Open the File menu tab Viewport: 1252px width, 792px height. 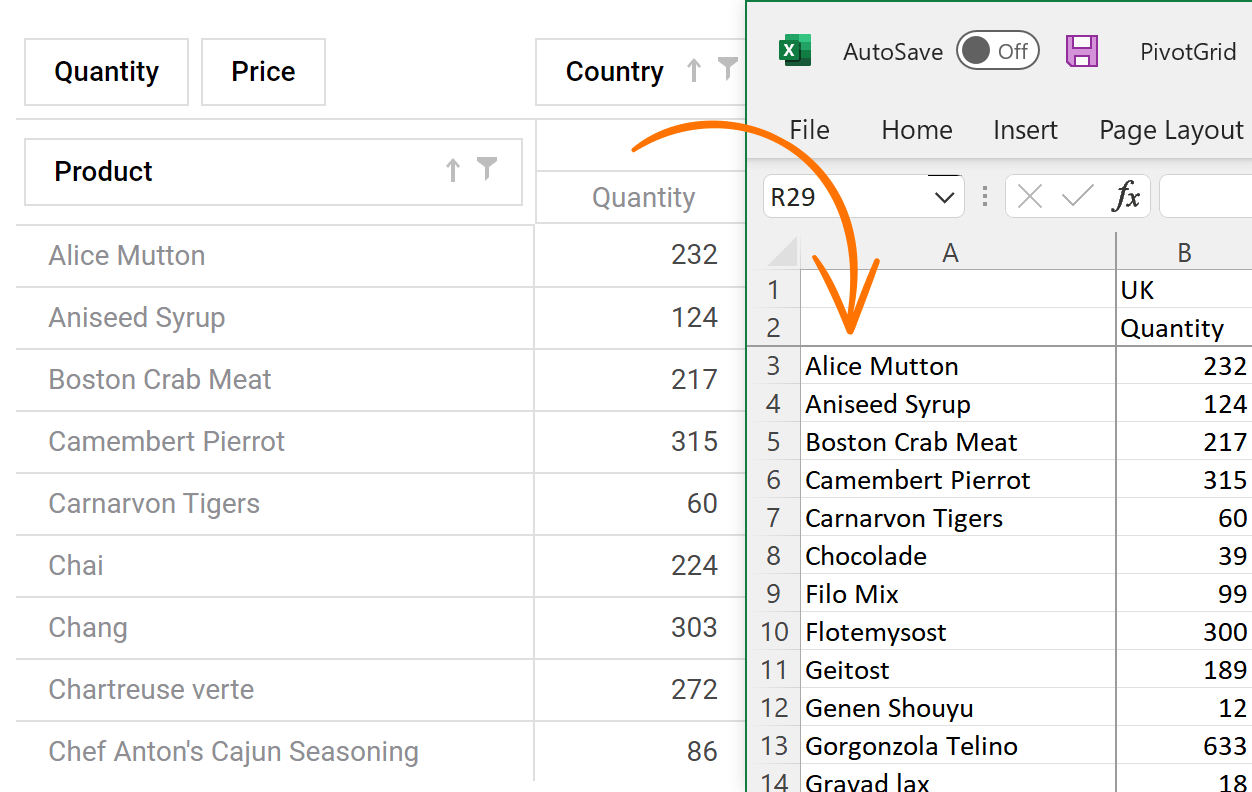[x=809, y=130]
